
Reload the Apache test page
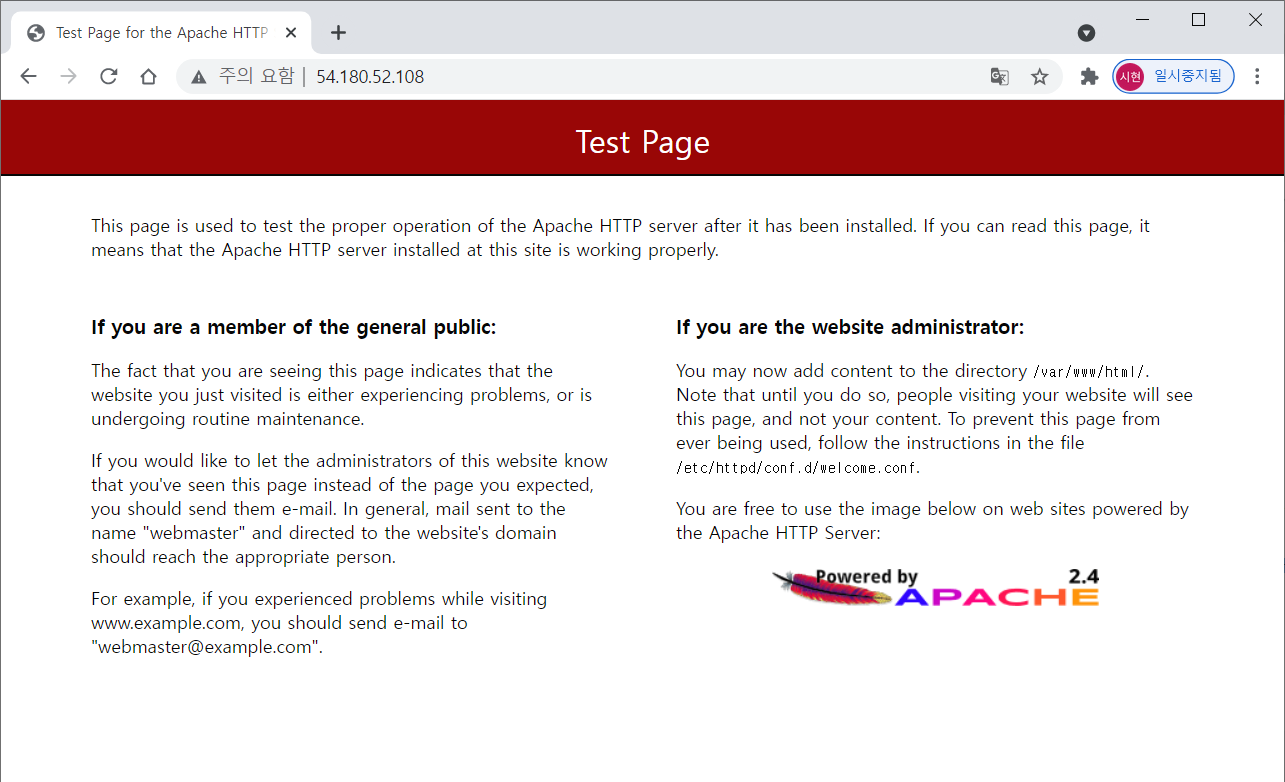click(109, 77)
